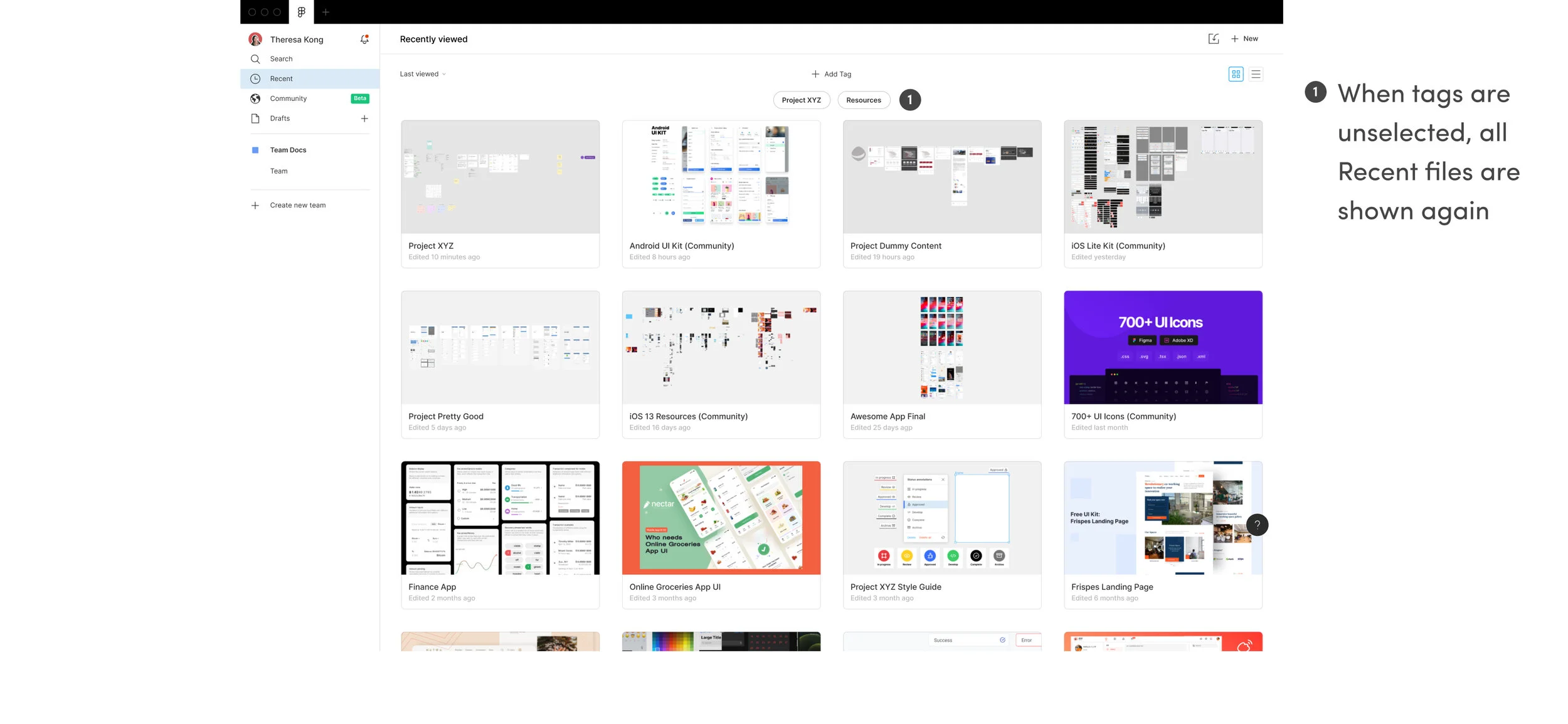Toggle the Project XYZ tag filter
Image resolution: width=1568 pixels, height=724 pixels.
click(x=801, y=100)
